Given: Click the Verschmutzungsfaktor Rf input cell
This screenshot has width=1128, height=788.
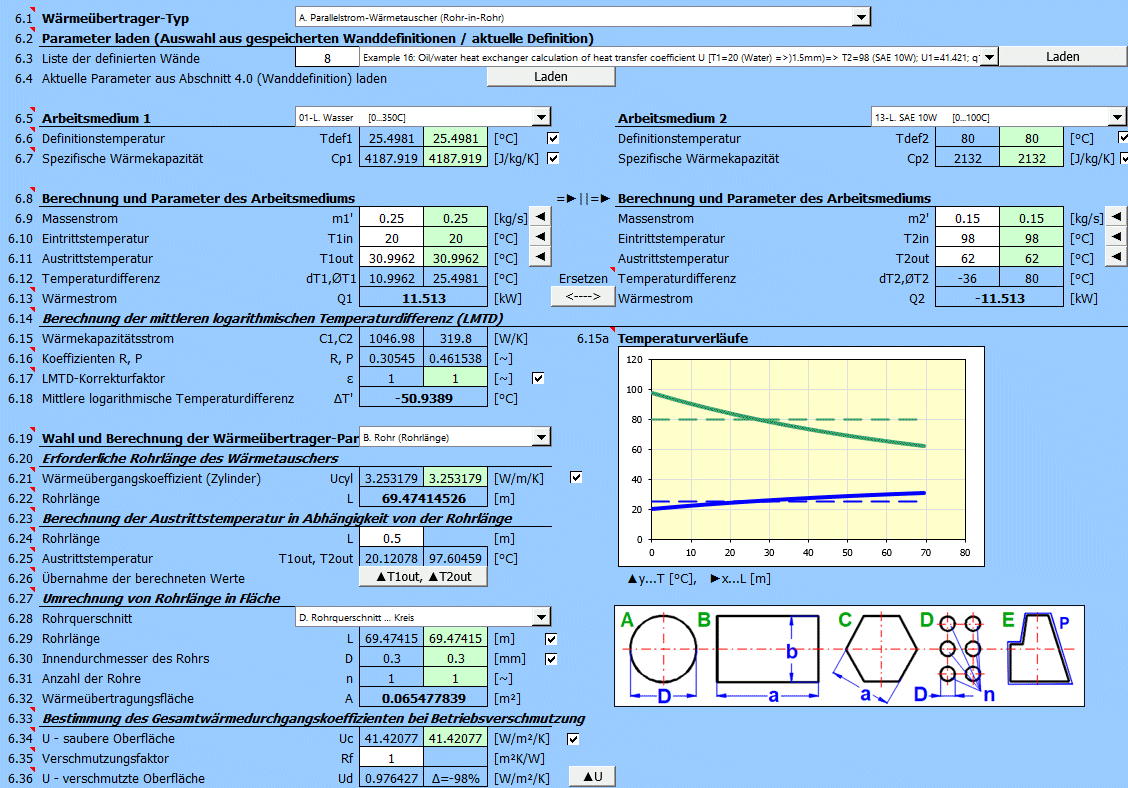Looking at the screenshot, I should (x=391, y=758).
